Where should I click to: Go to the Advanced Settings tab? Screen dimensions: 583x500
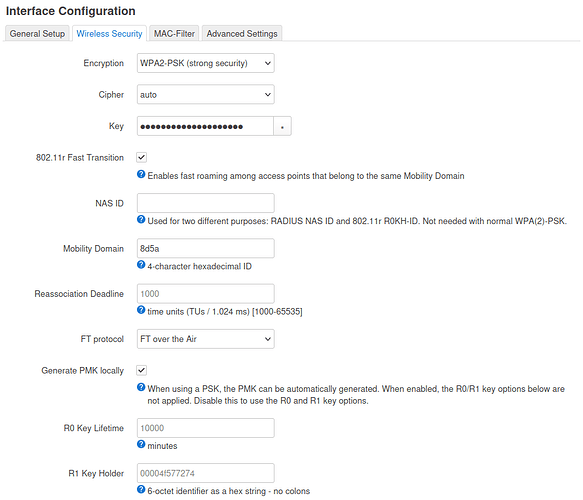click(x=242, y=33)
